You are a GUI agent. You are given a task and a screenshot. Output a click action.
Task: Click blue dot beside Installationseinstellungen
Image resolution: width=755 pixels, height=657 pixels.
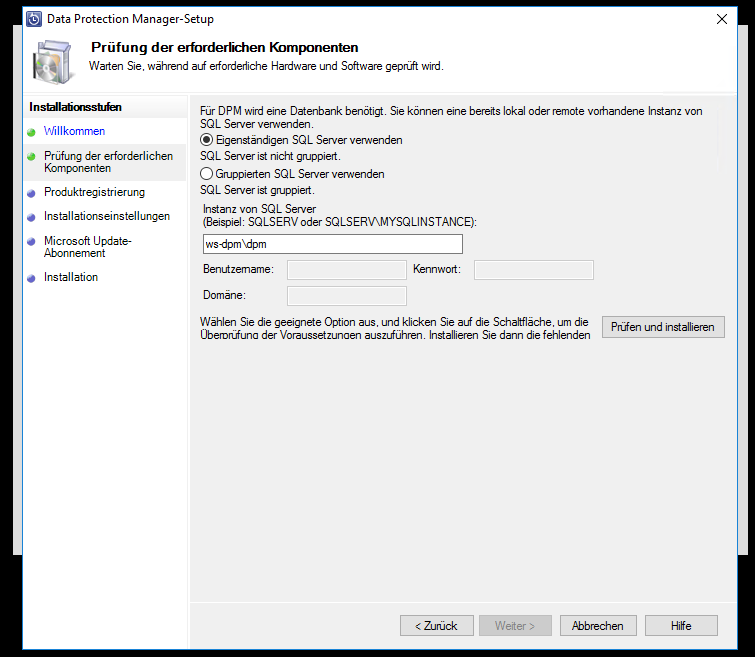(31, 217)
